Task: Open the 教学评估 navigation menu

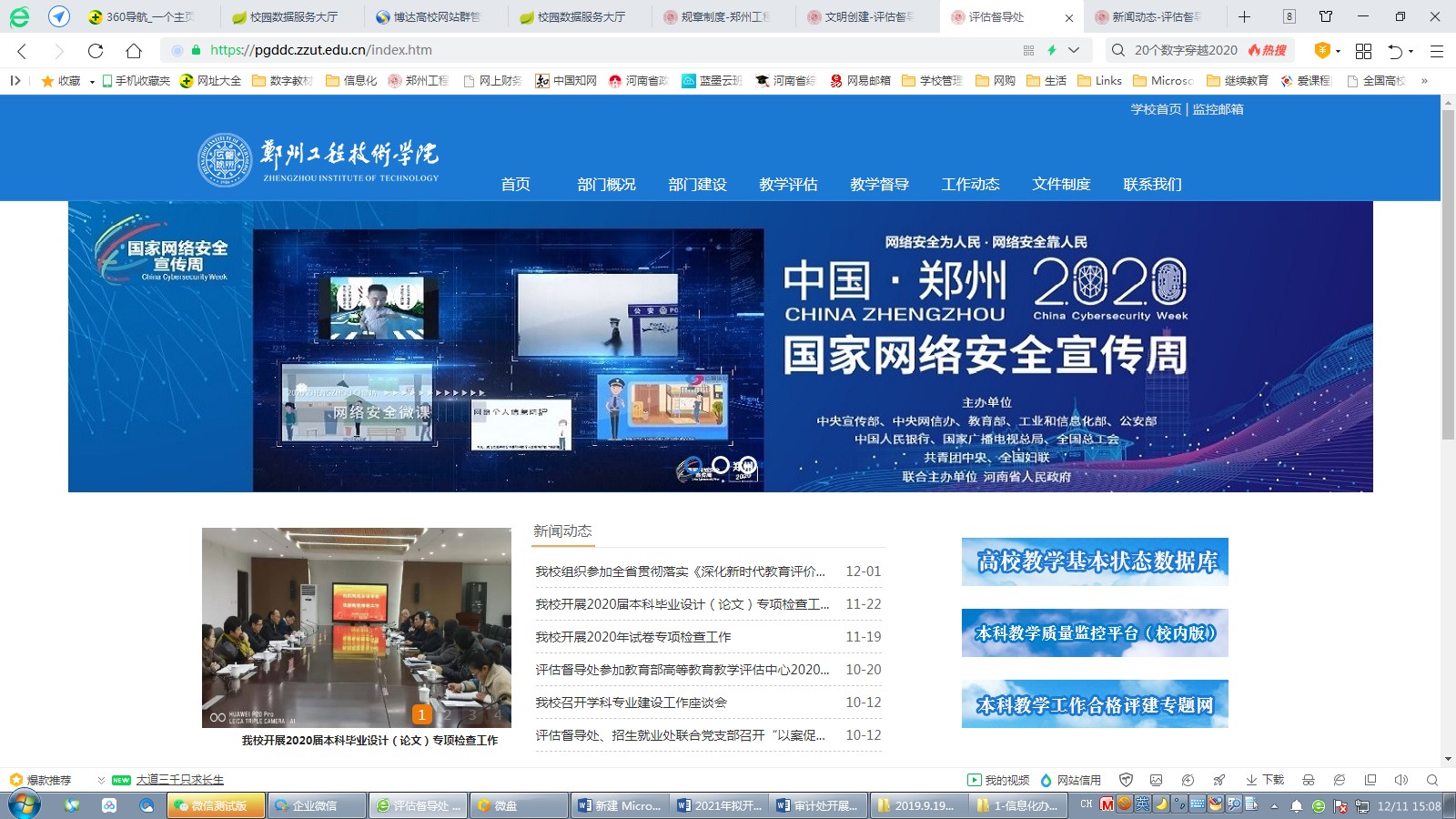Action: [788, 184]
